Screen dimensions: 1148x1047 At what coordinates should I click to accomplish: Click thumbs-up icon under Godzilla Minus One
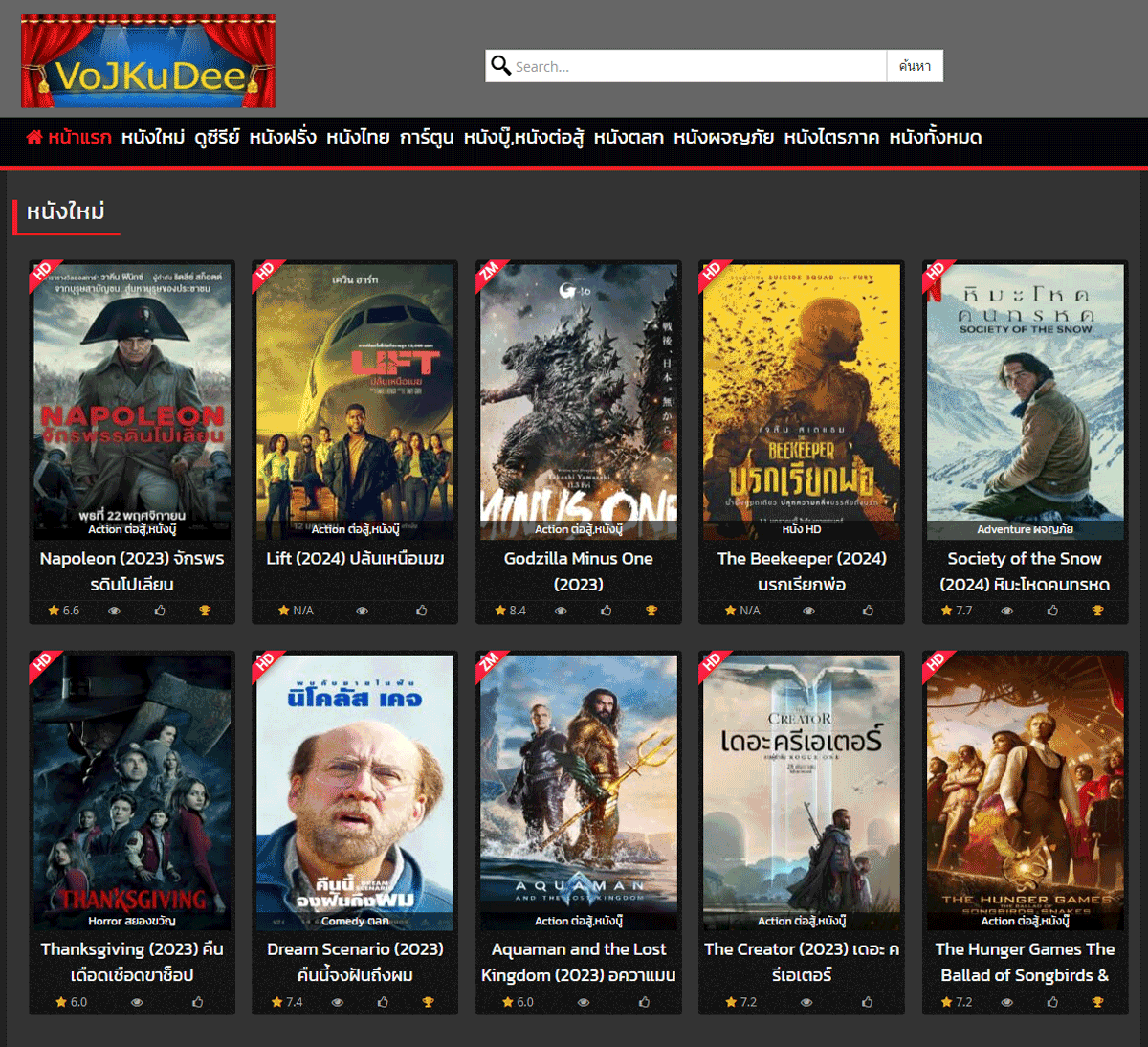607,611
